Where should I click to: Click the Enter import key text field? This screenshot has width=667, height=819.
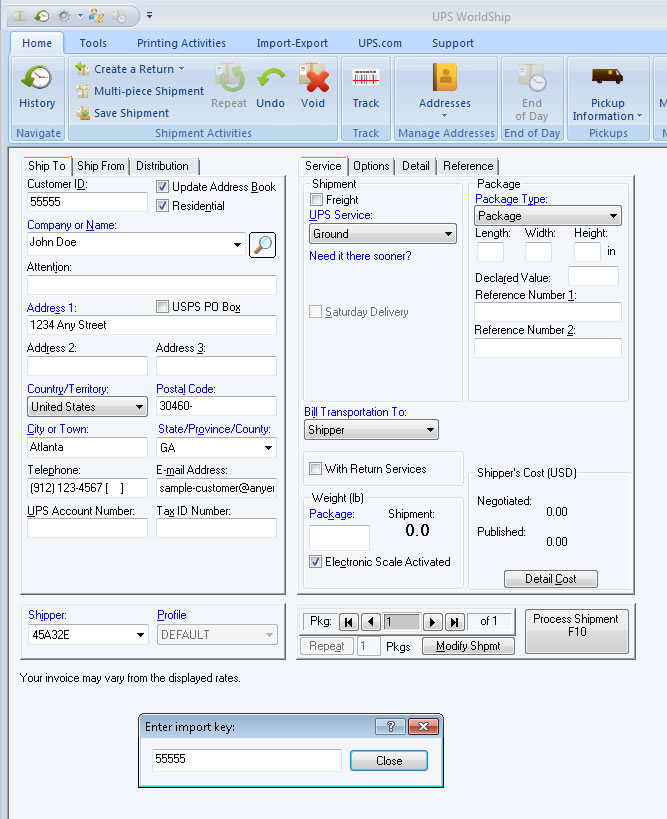pos(245,760)
